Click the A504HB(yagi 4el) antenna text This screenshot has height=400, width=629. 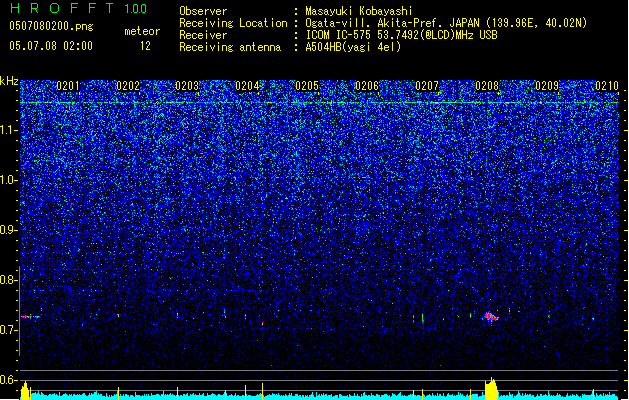353,47
